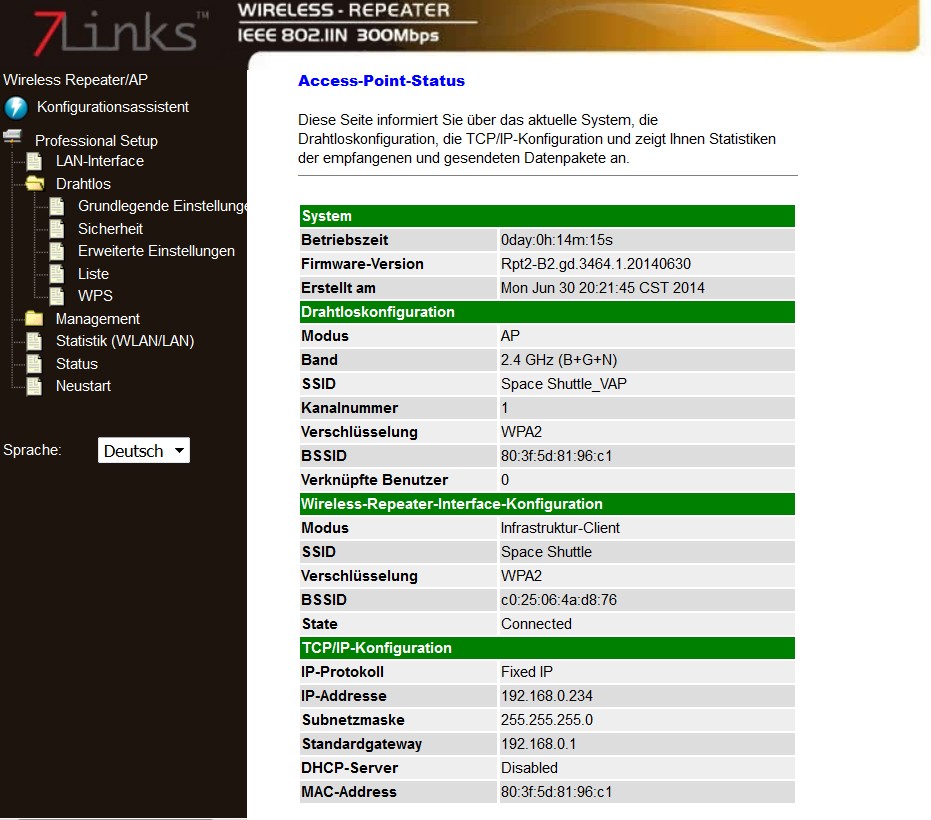This screenshot has width=931, height=820.
Task: Click the Wireless Repeater/AP heading
Action: click(x=76, y=80)
